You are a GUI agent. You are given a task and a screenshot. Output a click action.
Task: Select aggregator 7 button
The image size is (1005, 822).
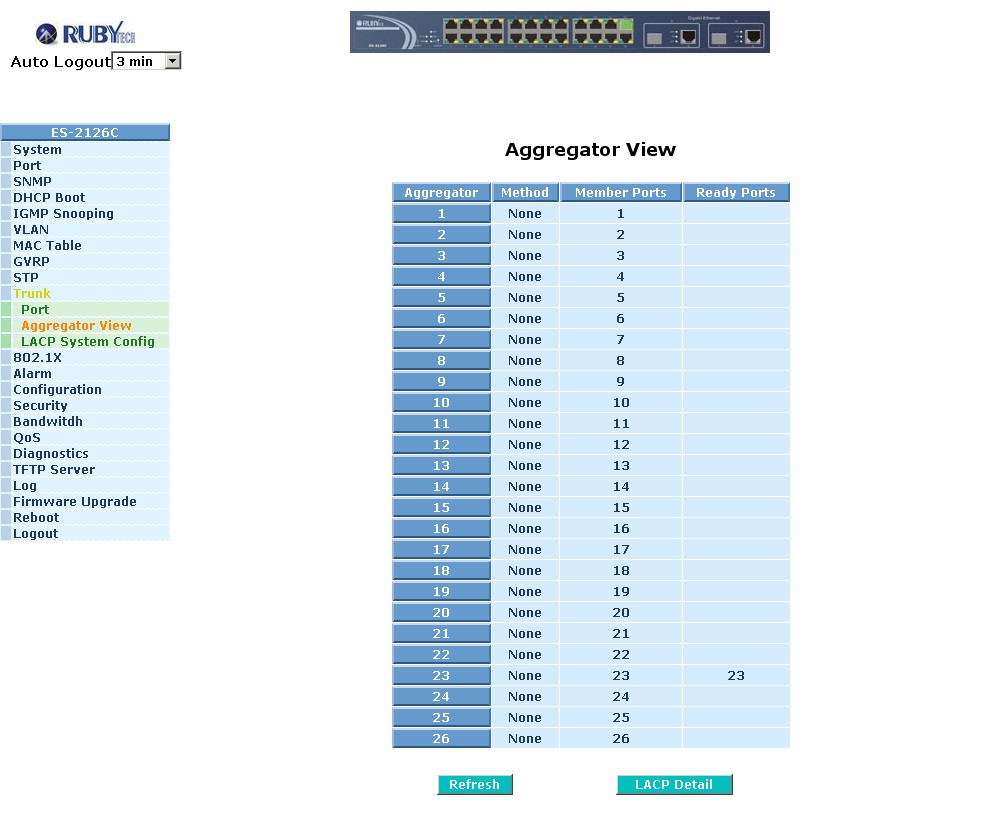point(441,340)
